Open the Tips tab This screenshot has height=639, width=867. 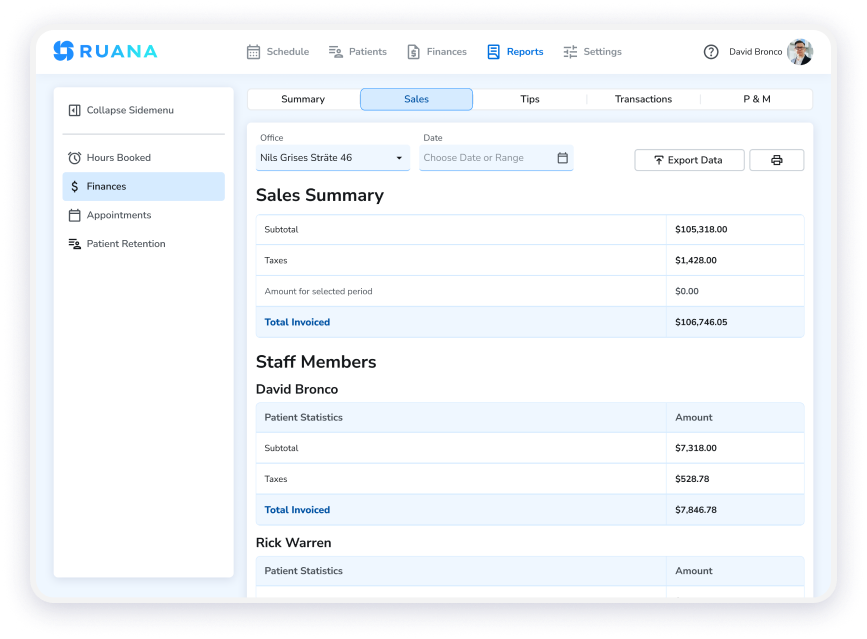530,99
